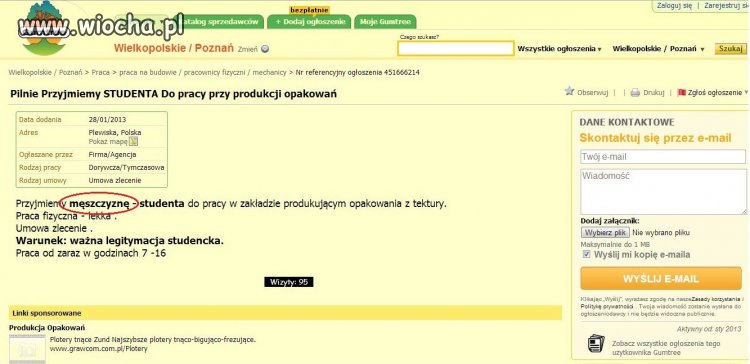Click the Politykę prywatności link

pos(606,306)
